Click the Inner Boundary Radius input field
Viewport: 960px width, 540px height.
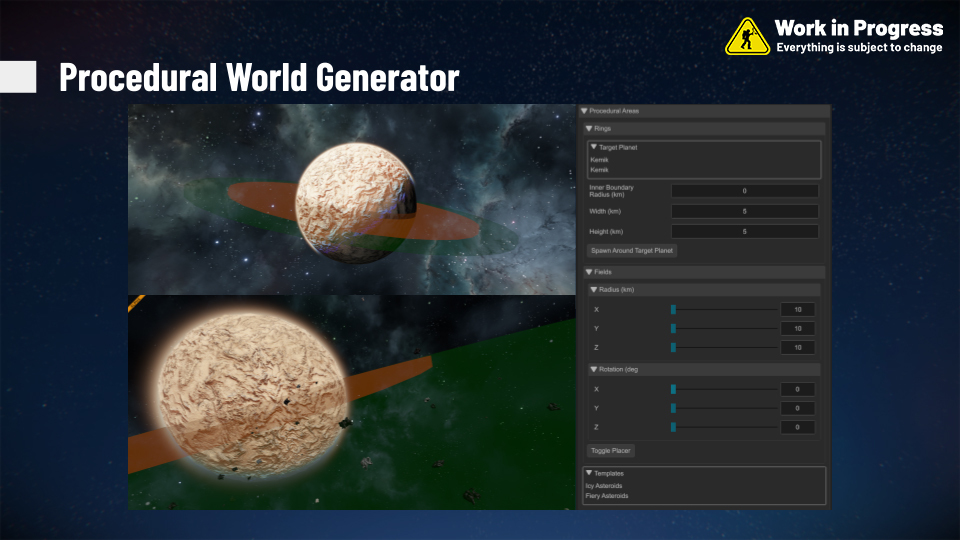pos(744,191)
